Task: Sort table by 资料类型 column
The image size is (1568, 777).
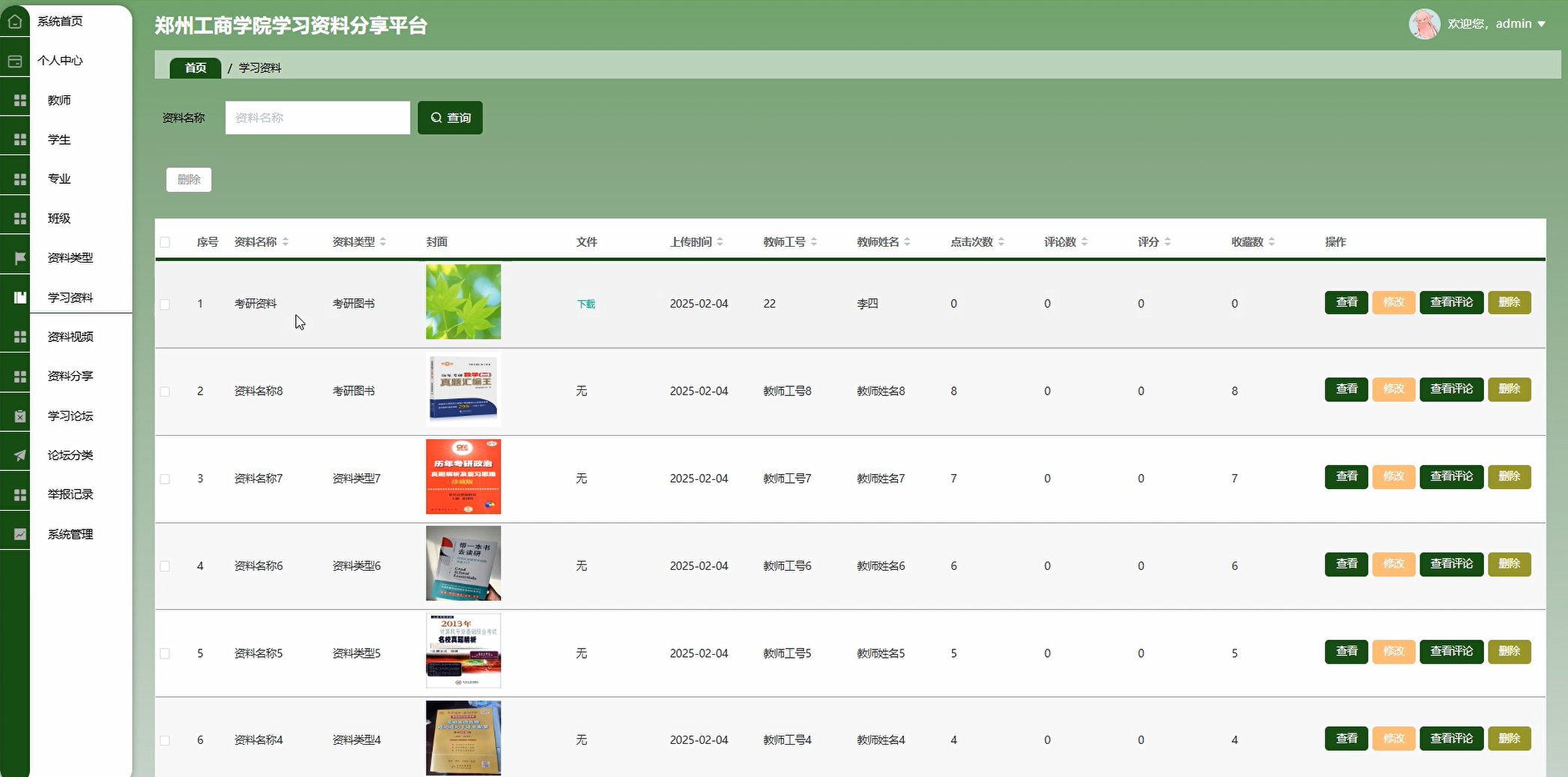Action: click(383, 241)
